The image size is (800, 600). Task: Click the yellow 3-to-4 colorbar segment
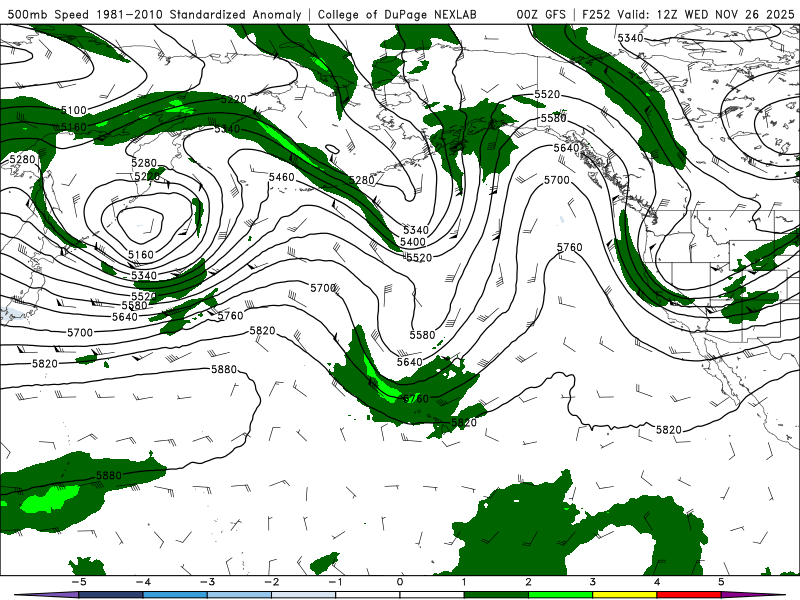pos(624,595)
